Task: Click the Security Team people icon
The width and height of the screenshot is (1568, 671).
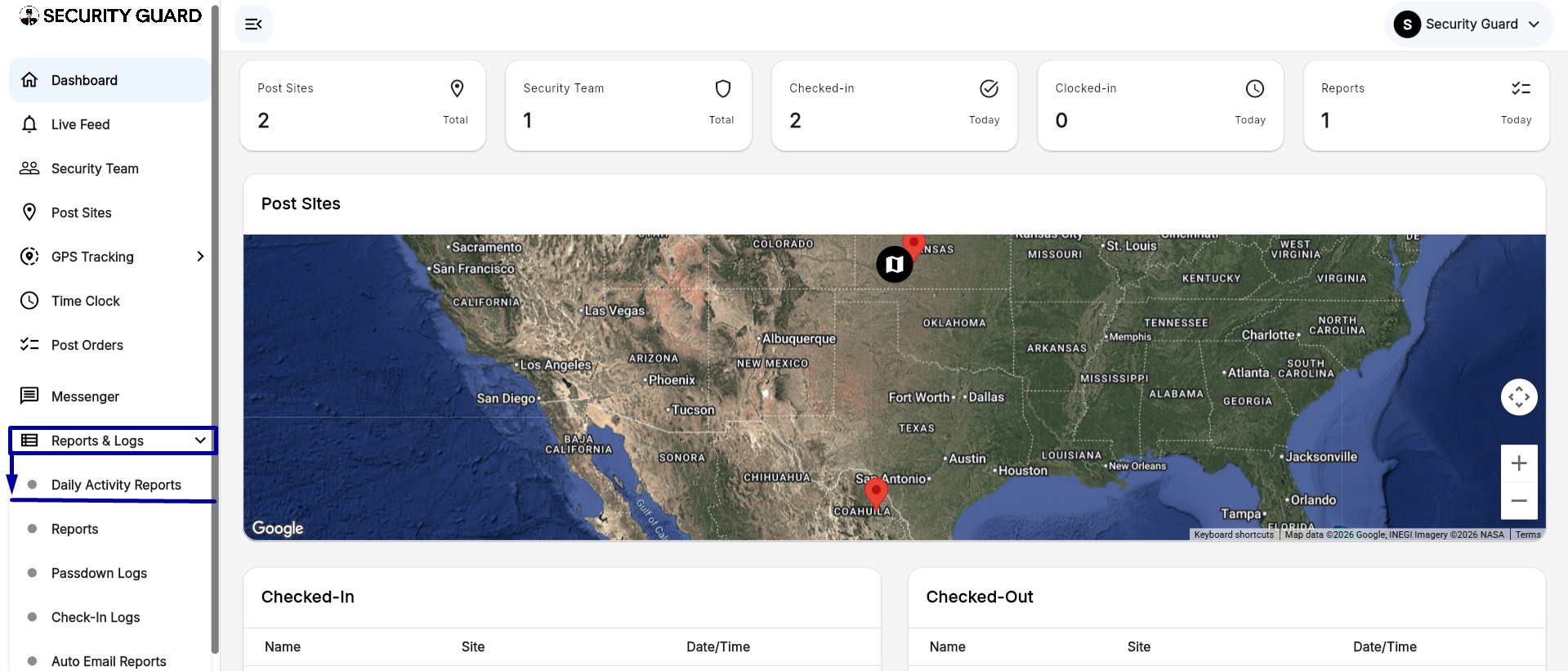Action: tap(29, 168)
